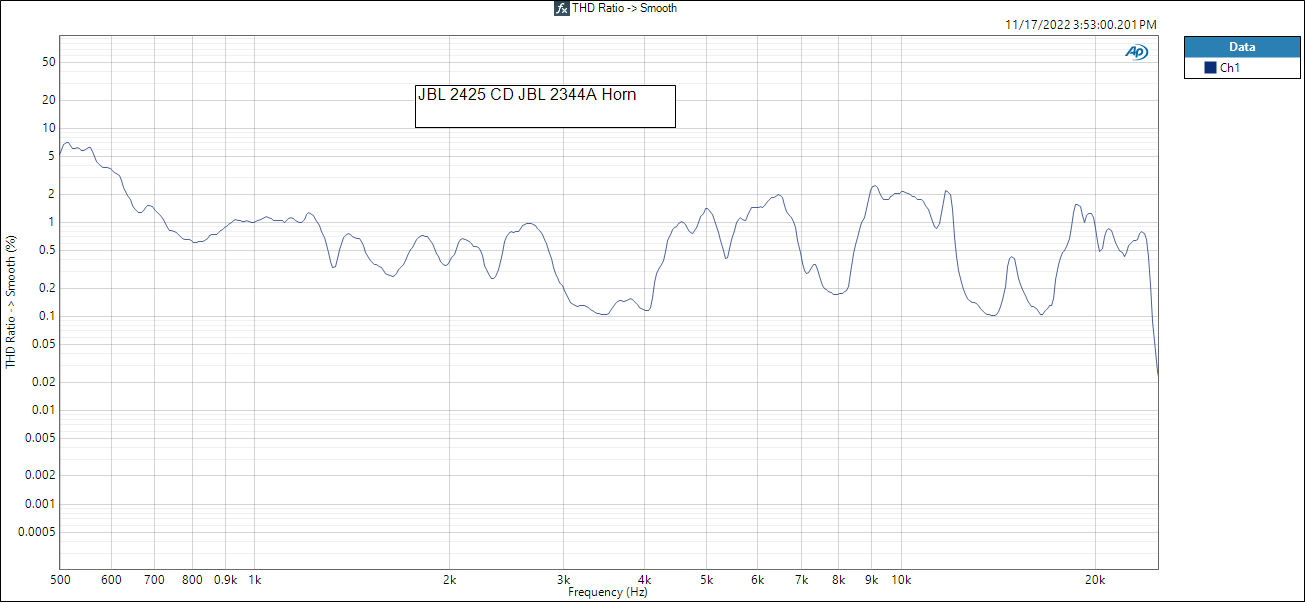Click the timestamp 11/17/2022 3:53:00.201 PM
The width and height of the screenshot is (1305, 602).
pyautogui.click(x=1081, y=25)
